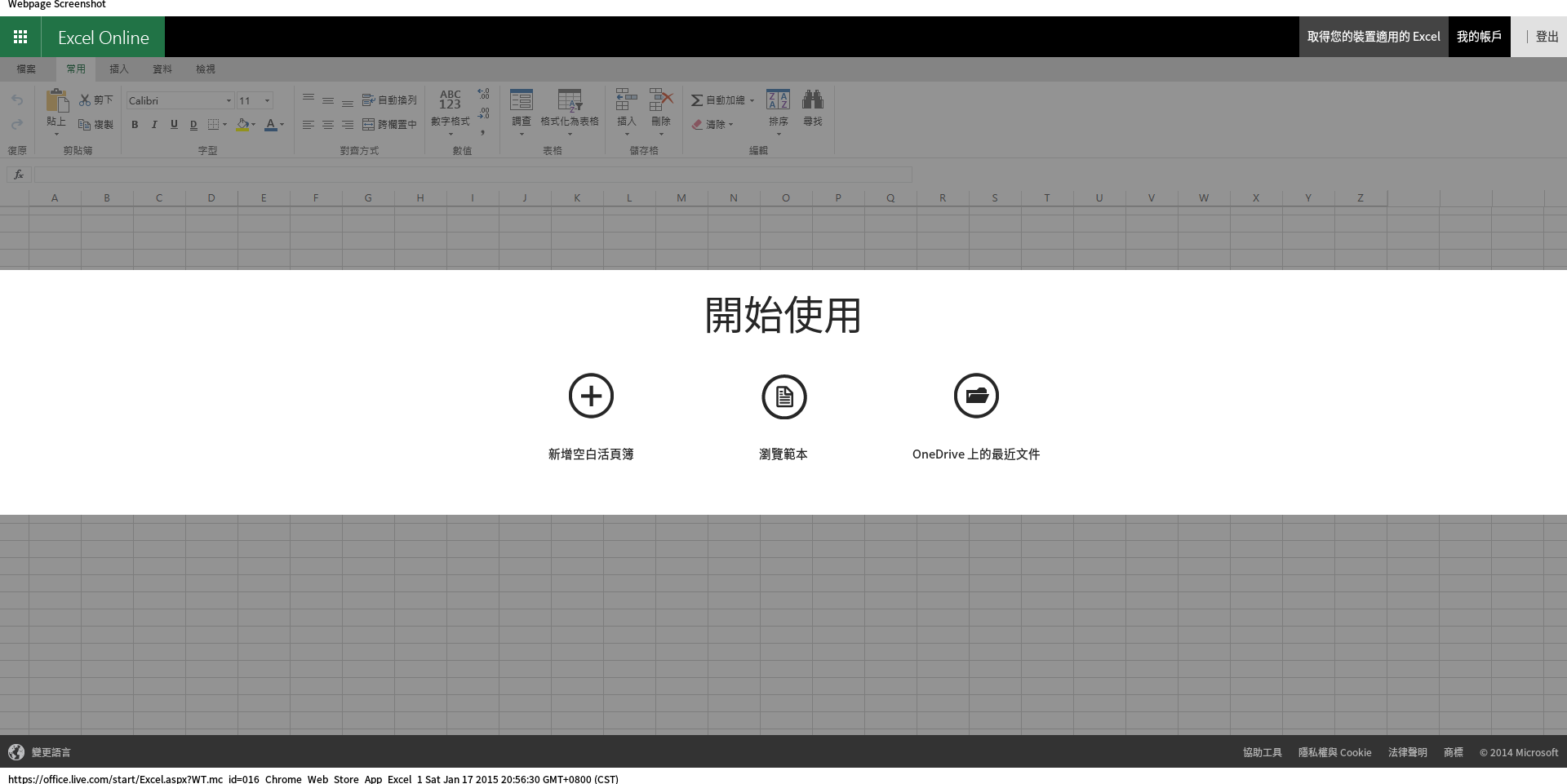Click 登出 to sign out
Image resolution: width=1567 pixels, height=784 pixels.
1547,37
